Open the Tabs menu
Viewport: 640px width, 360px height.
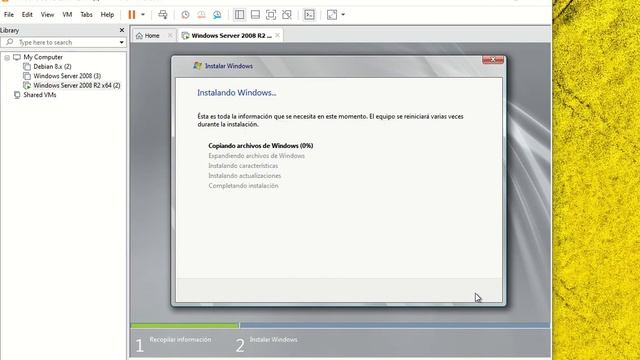point(86,14)
